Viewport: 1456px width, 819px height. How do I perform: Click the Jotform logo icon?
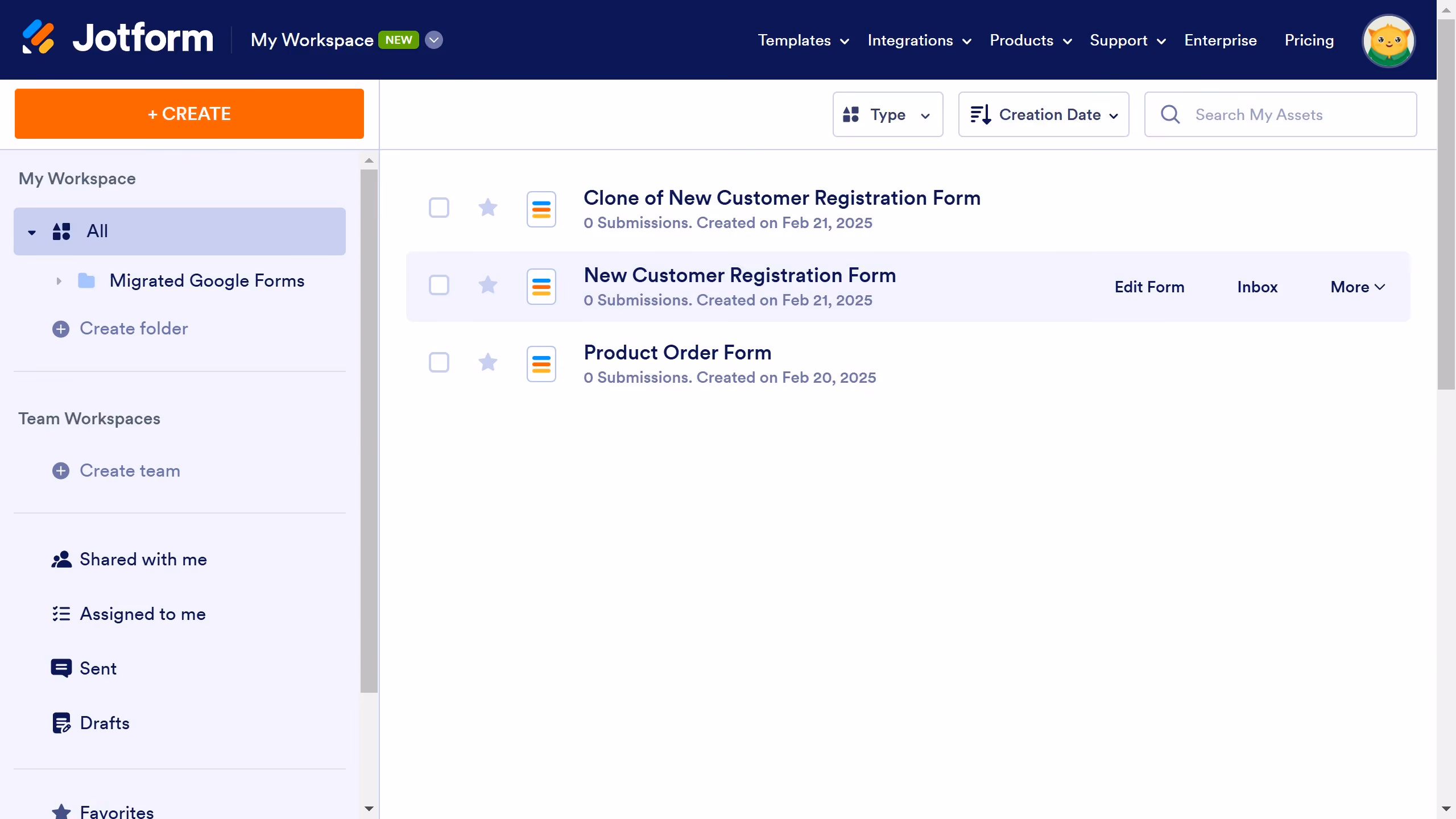[x=38, y=38]
